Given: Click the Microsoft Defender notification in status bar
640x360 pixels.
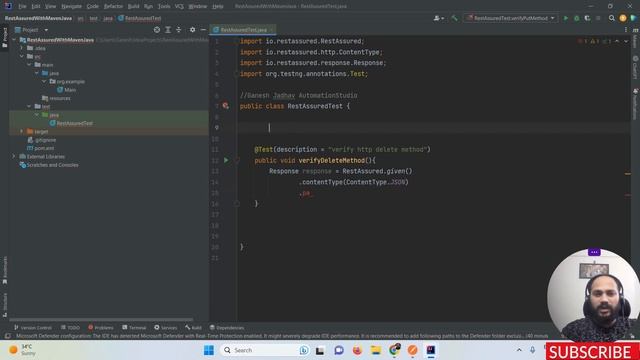Looking at the screenshot, I should pyautogui.click(x=282, y=336).
